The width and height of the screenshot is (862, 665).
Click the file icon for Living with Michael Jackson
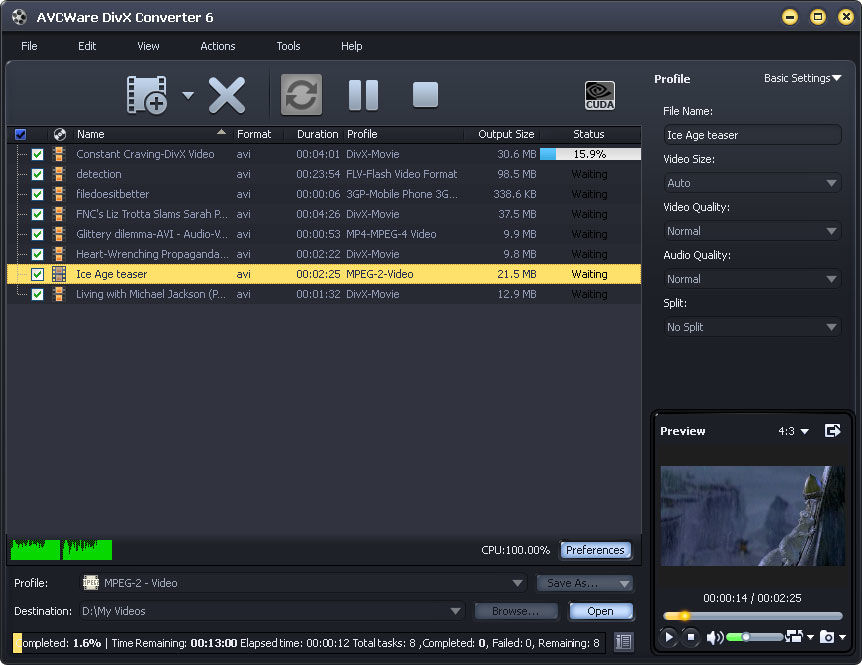click(x=59, y=294)
